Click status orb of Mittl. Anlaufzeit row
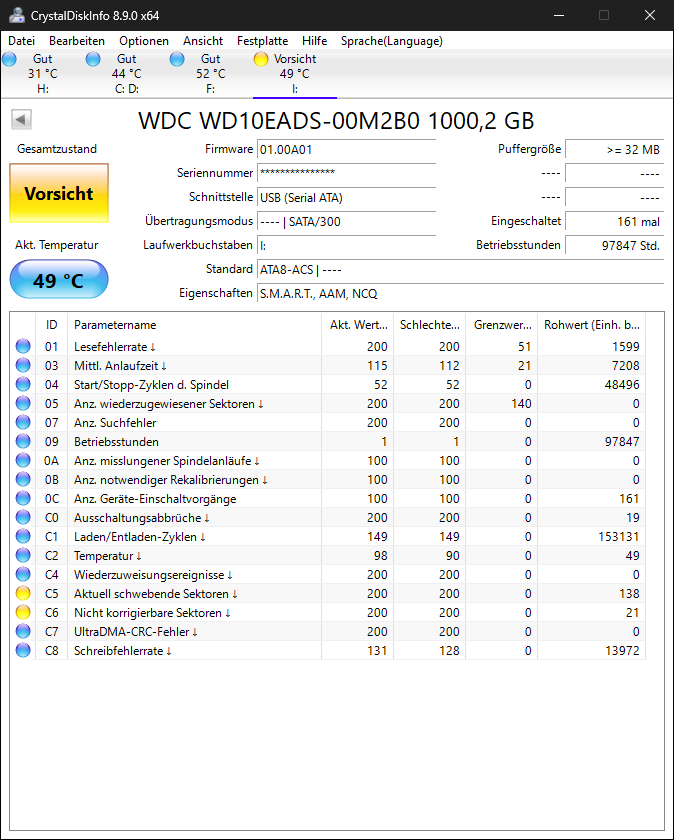 point(23,365)
